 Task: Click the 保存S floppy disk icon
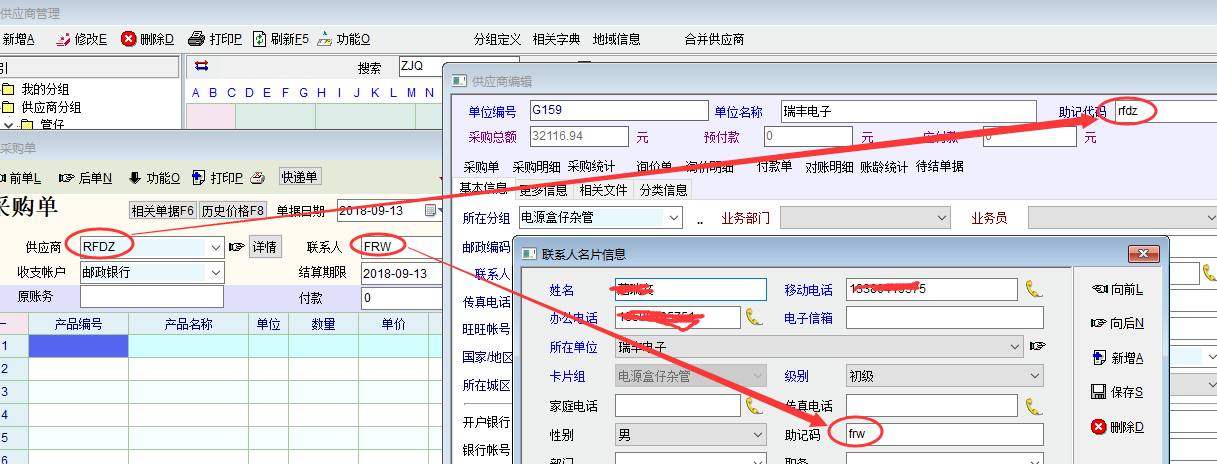(1098, 392)
